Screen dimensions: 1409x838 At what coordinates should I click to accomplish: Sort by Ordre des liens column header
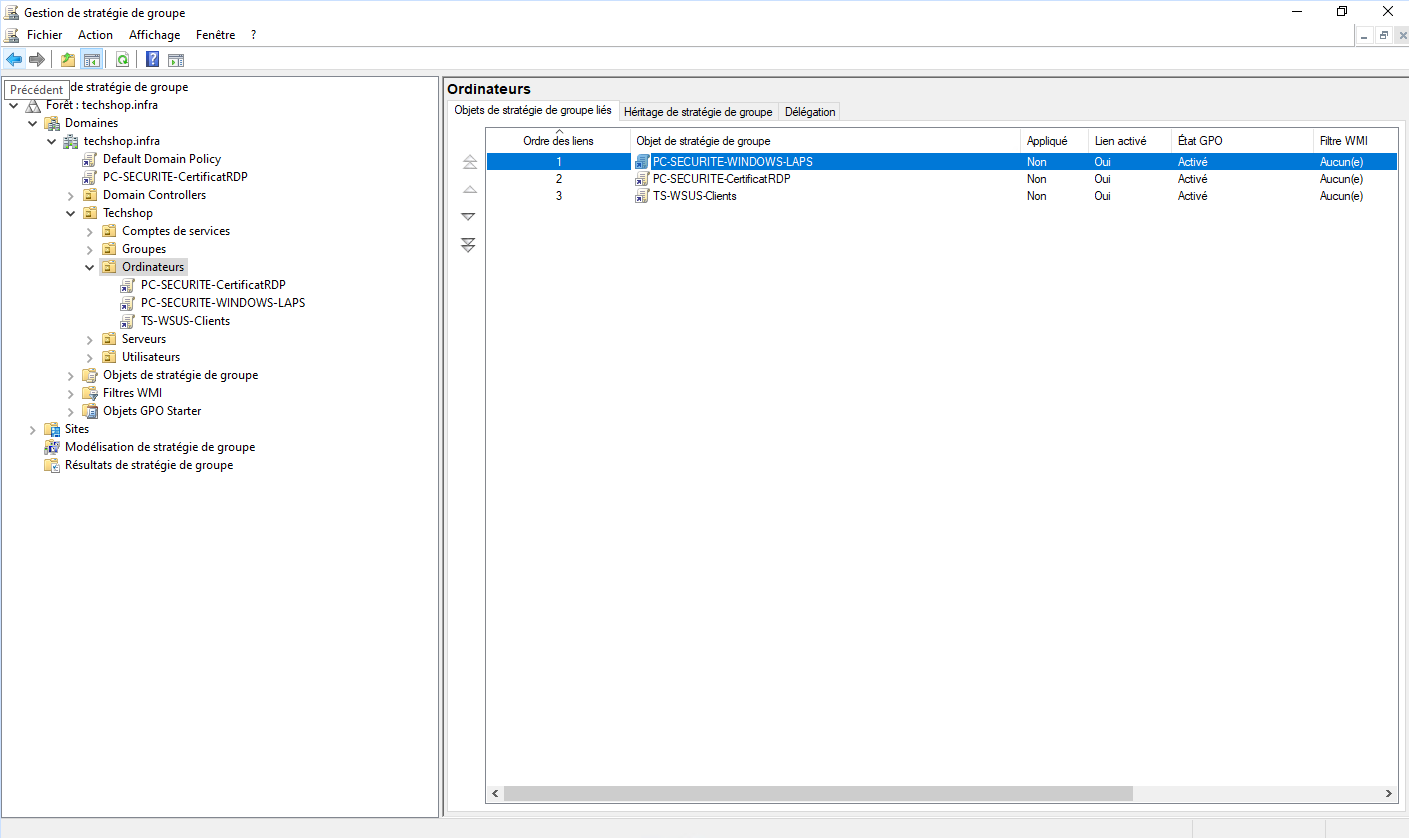pos(558,141)
